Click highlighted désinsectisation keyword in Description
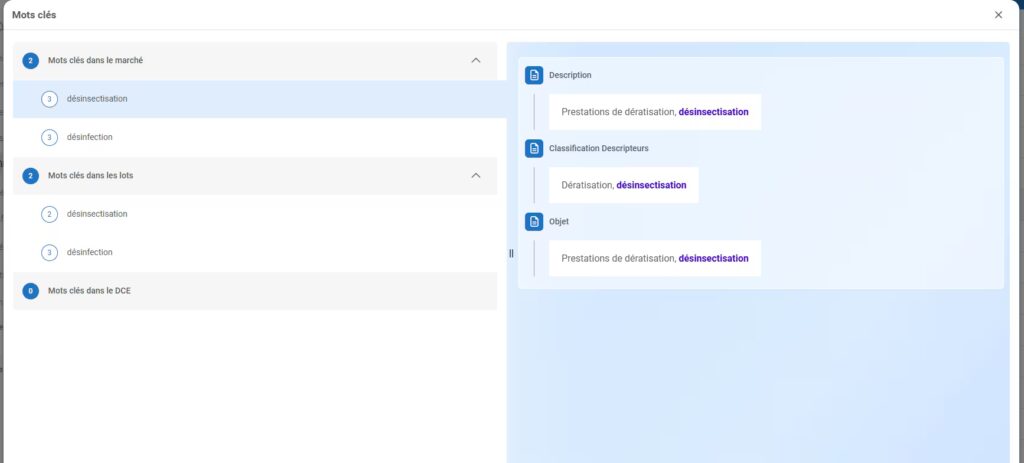Viewport: 1024px width, 463px height. (x=713, y=112)
